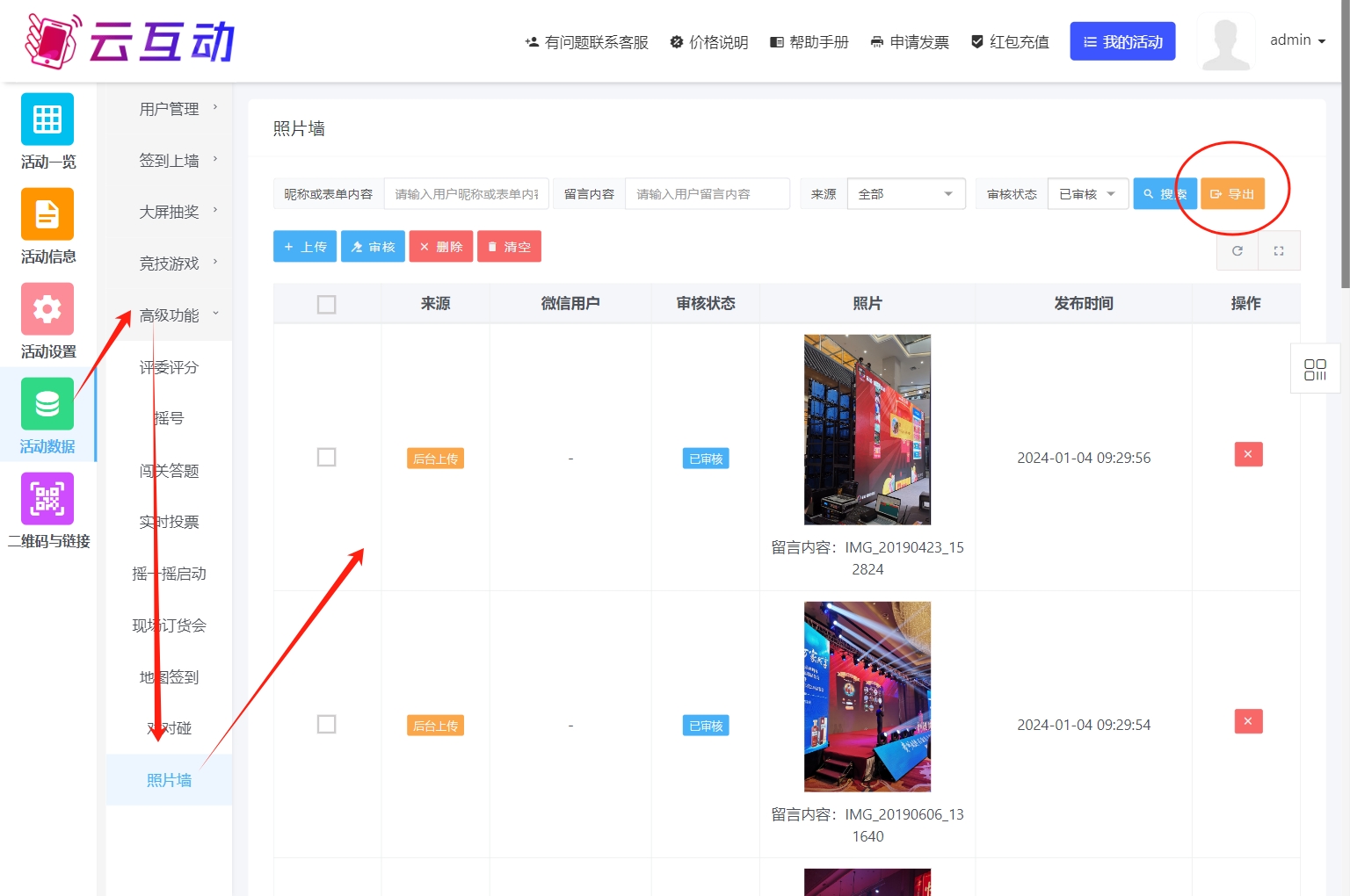The width and height of the screenshot is (1350, 896).
Task: Click the refresh icon above the table
Action: (1237, 251)
